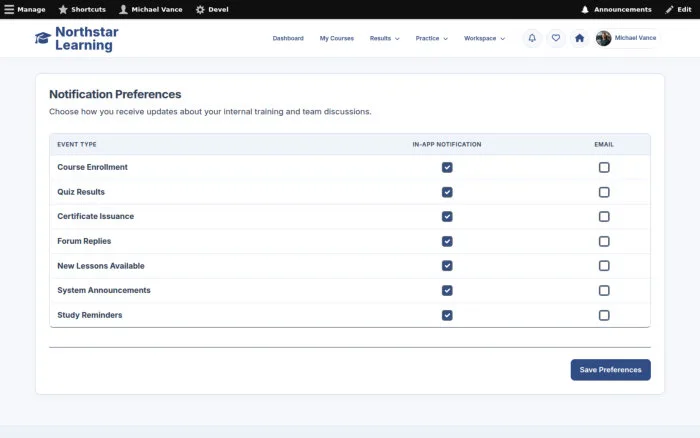Viewport: 700px width, 438px height.
Task: Open the notifications bell in site header
Action: 532,38
